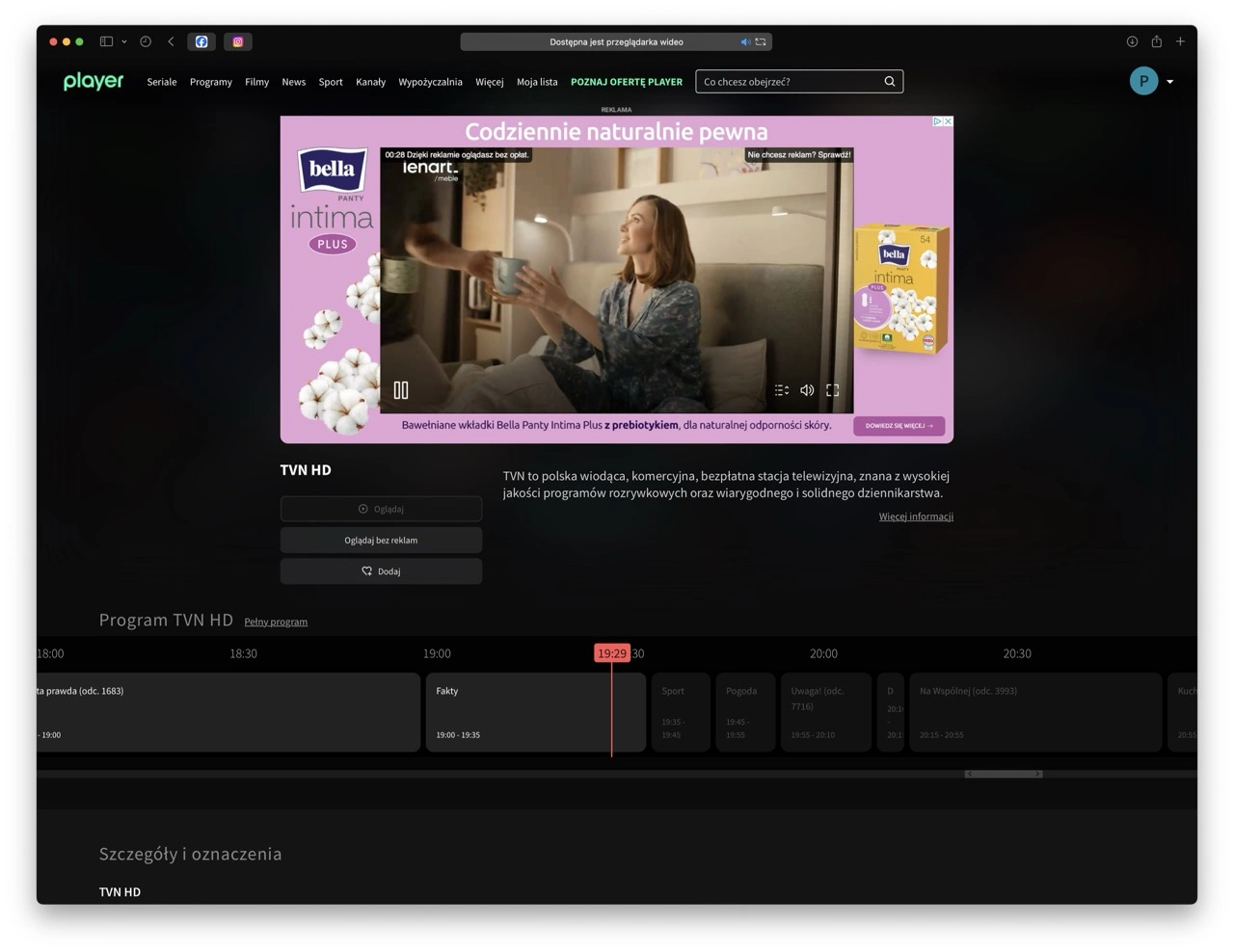Switch to the pinned Facebook tab
The image size is (1234, 952).
tap(201, 41)
